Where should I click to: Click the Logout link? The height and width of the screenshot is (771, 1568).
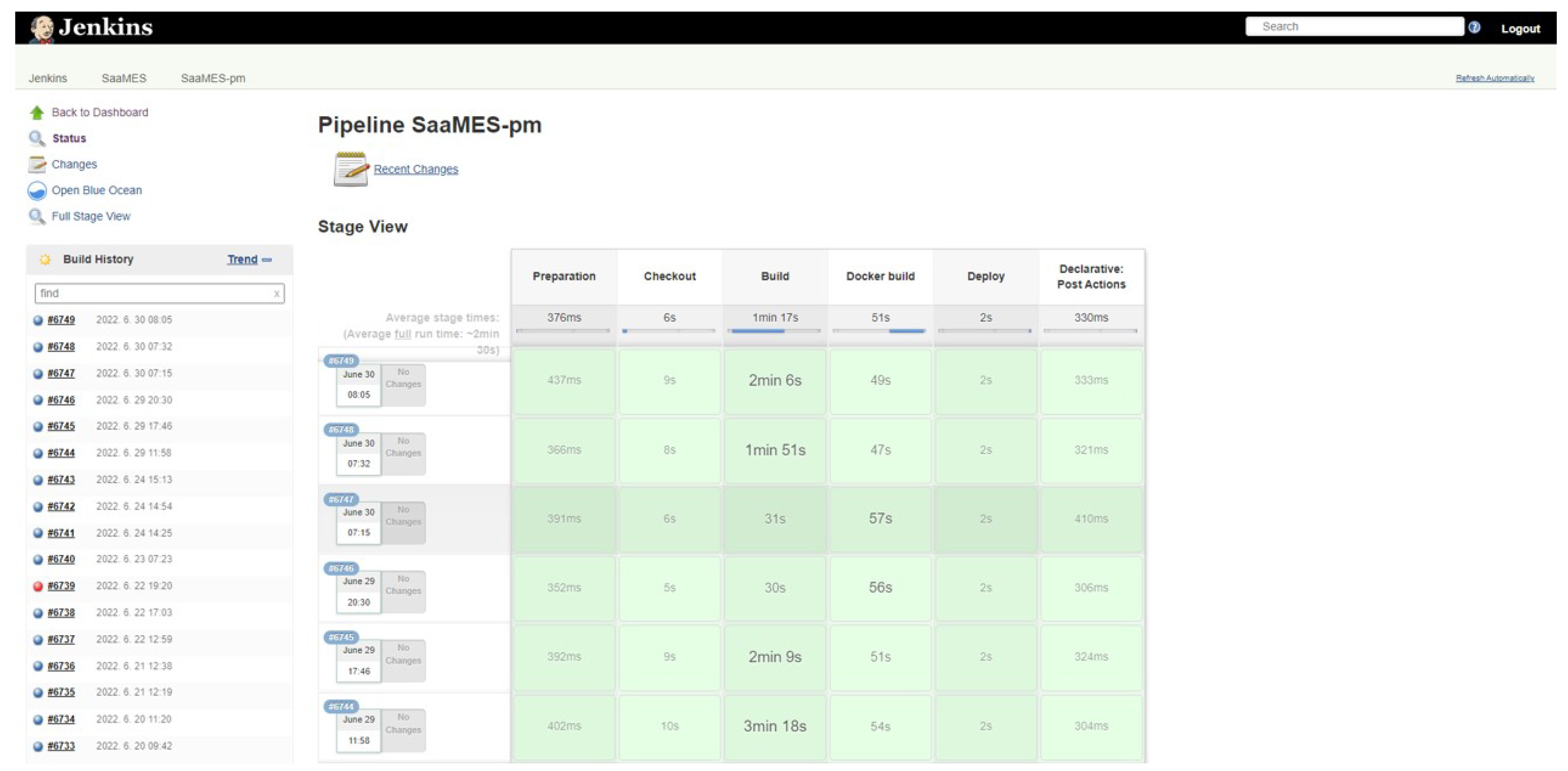coord(1520,29)
